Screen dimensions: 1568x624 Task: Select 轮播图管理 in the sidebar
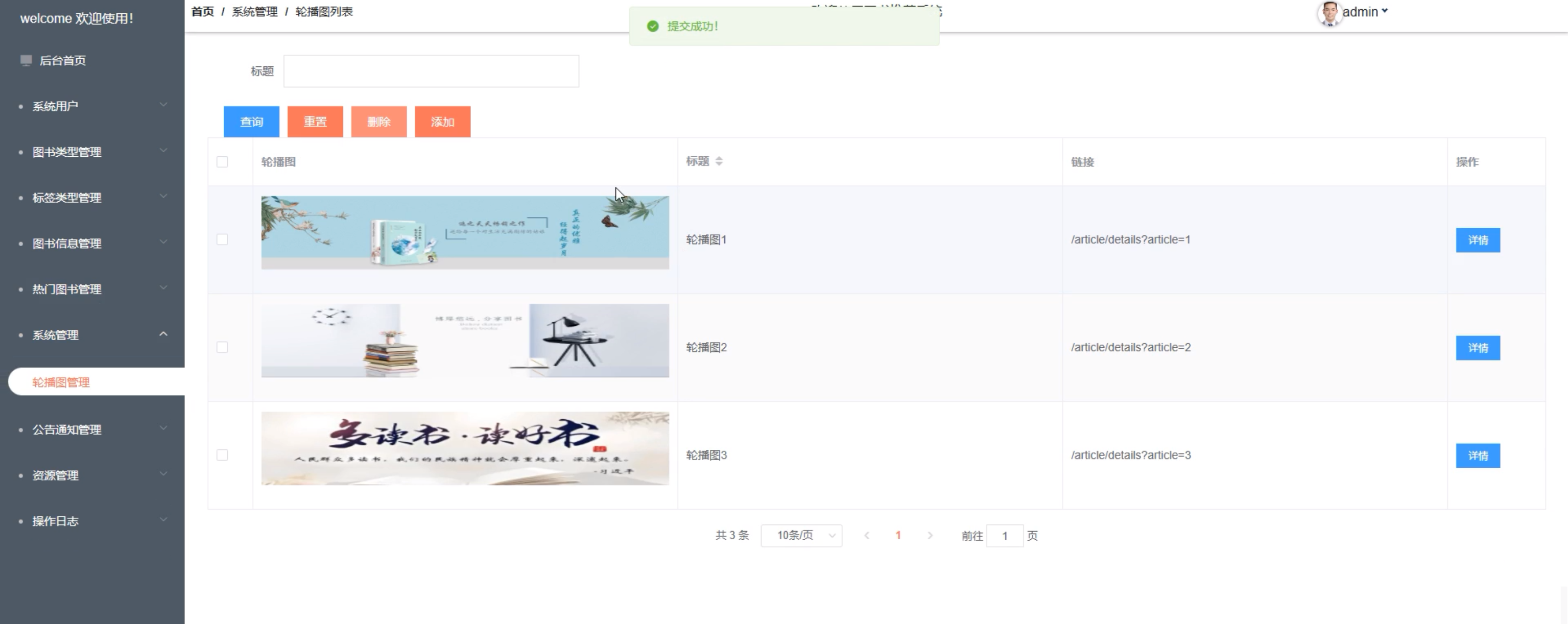[x=61, y=382]
